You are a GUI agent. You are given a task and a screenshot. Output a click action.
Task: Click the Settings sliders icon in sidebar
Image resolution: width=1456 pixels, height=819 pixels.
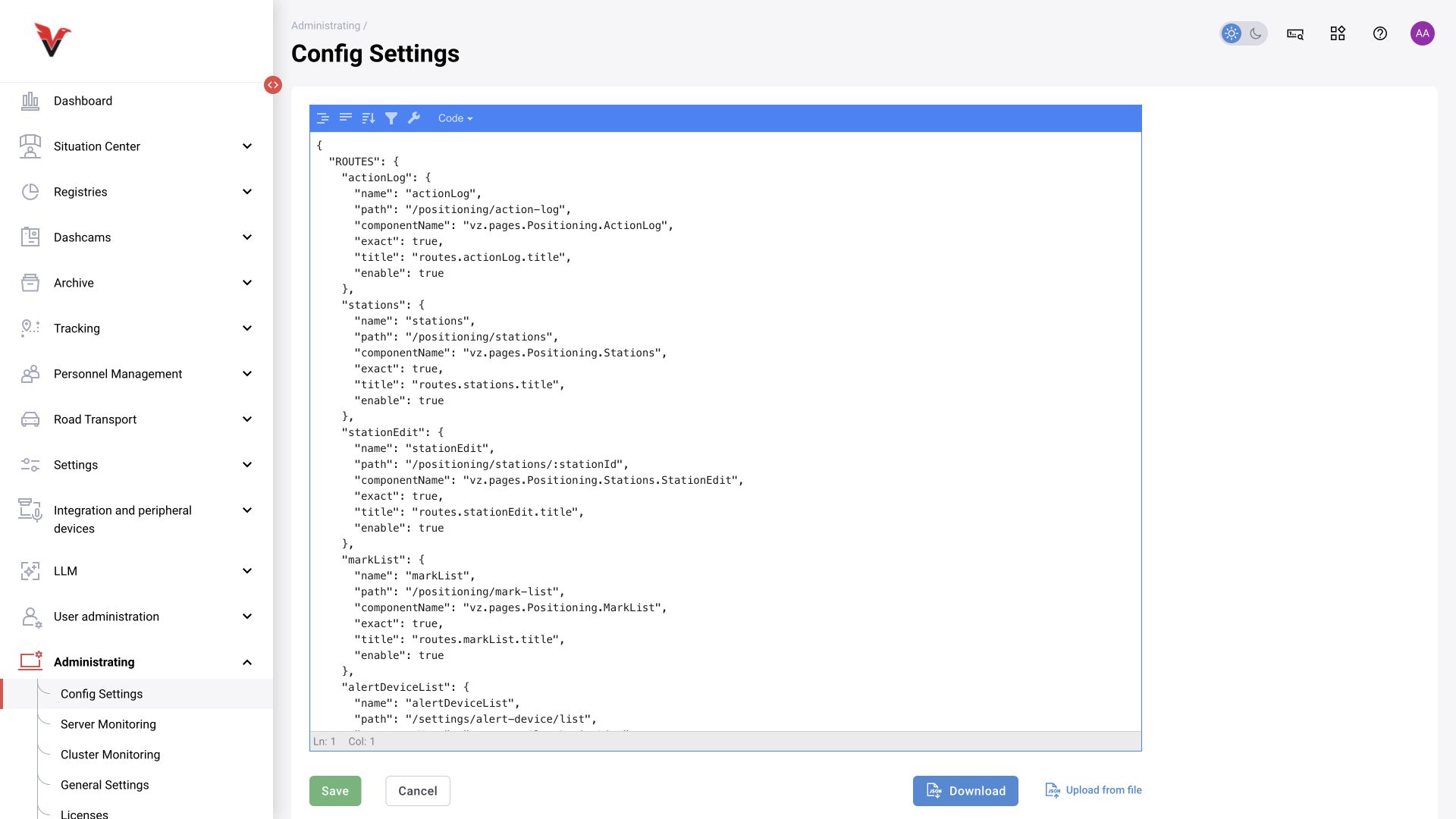point(30,465)
